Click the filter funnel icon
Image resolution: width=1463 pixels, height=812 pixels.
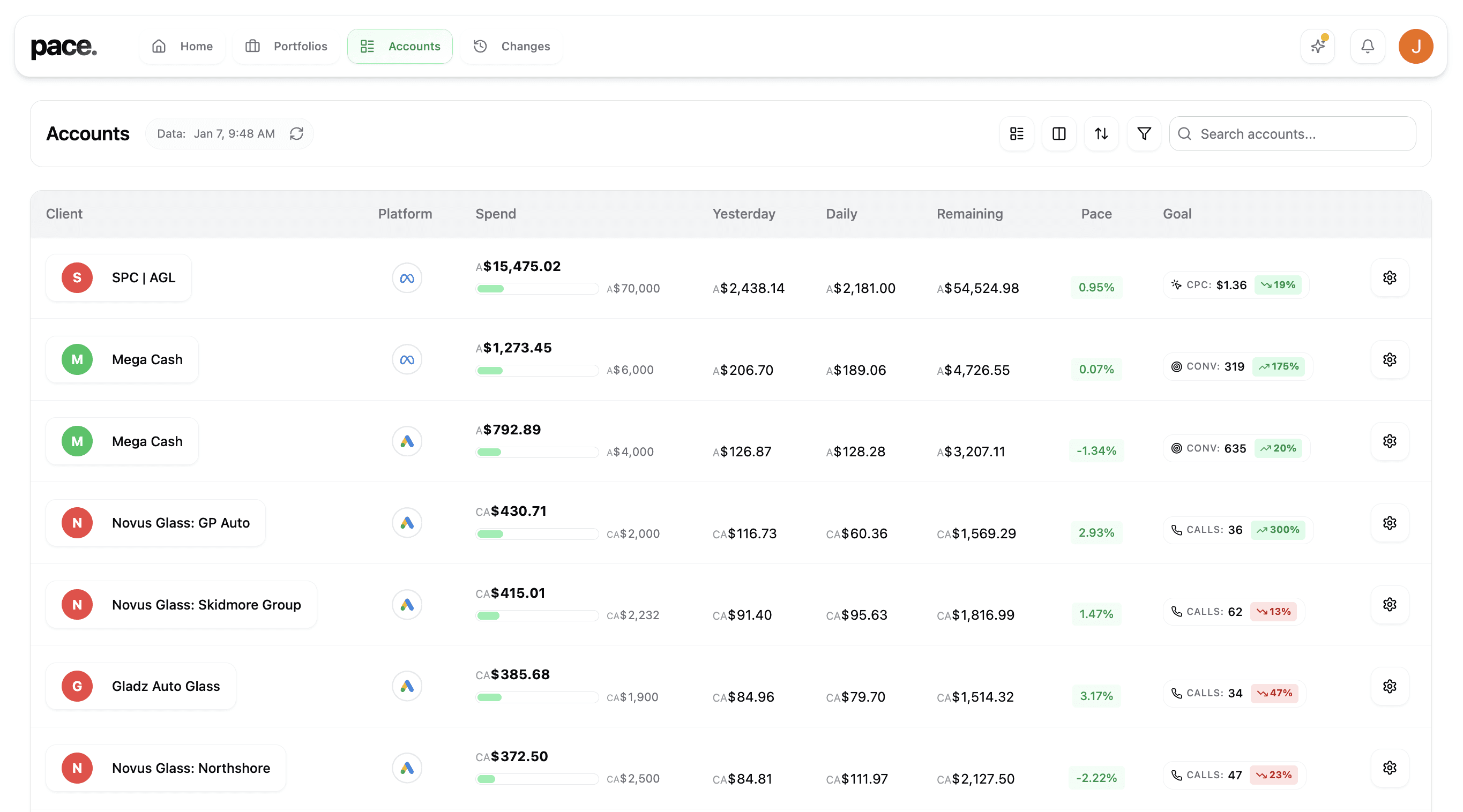[1144, 133]
